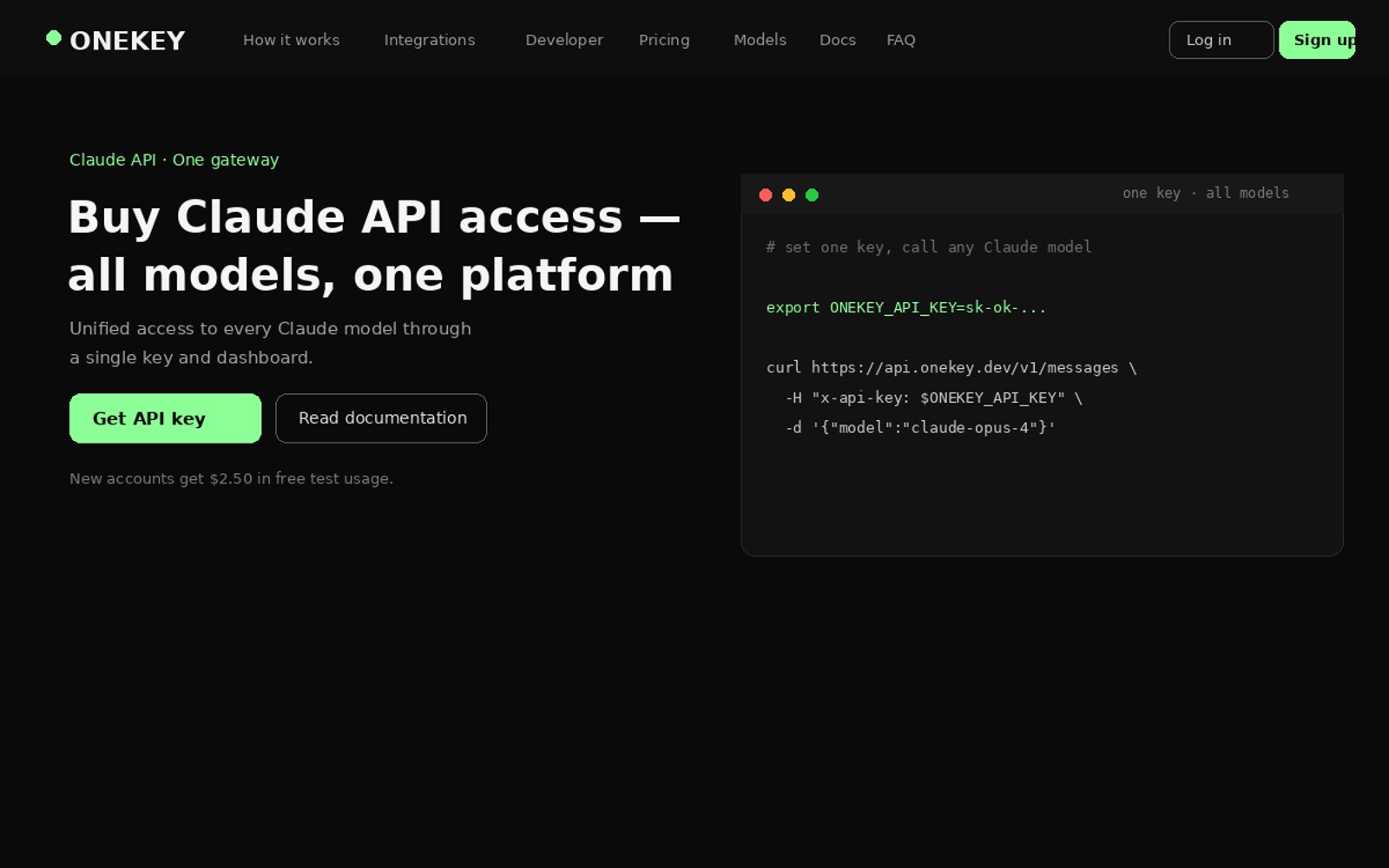Click the curl api.onekey.dev command line
Viewport: 1389px width, 868px height.
(x=951, y=367)
